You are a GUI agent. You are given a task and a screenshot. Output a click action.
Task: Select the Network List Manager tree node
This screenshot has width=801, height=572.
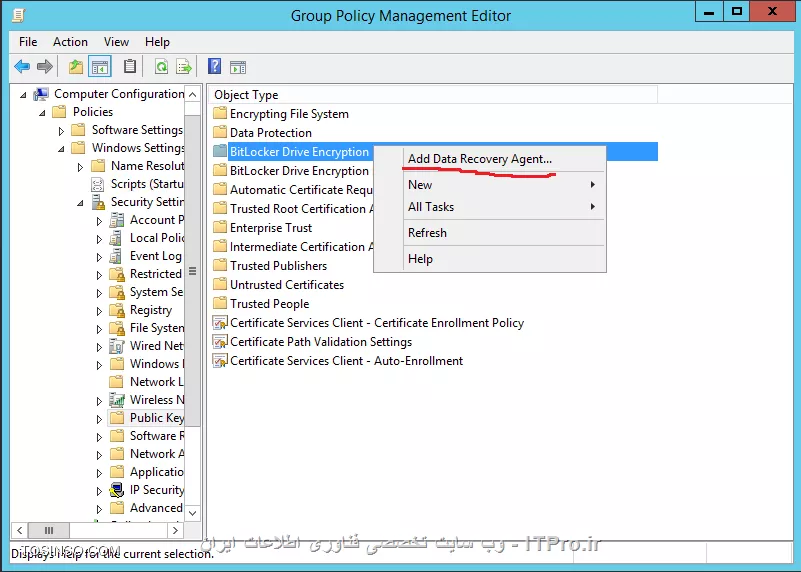click(156, 382)
